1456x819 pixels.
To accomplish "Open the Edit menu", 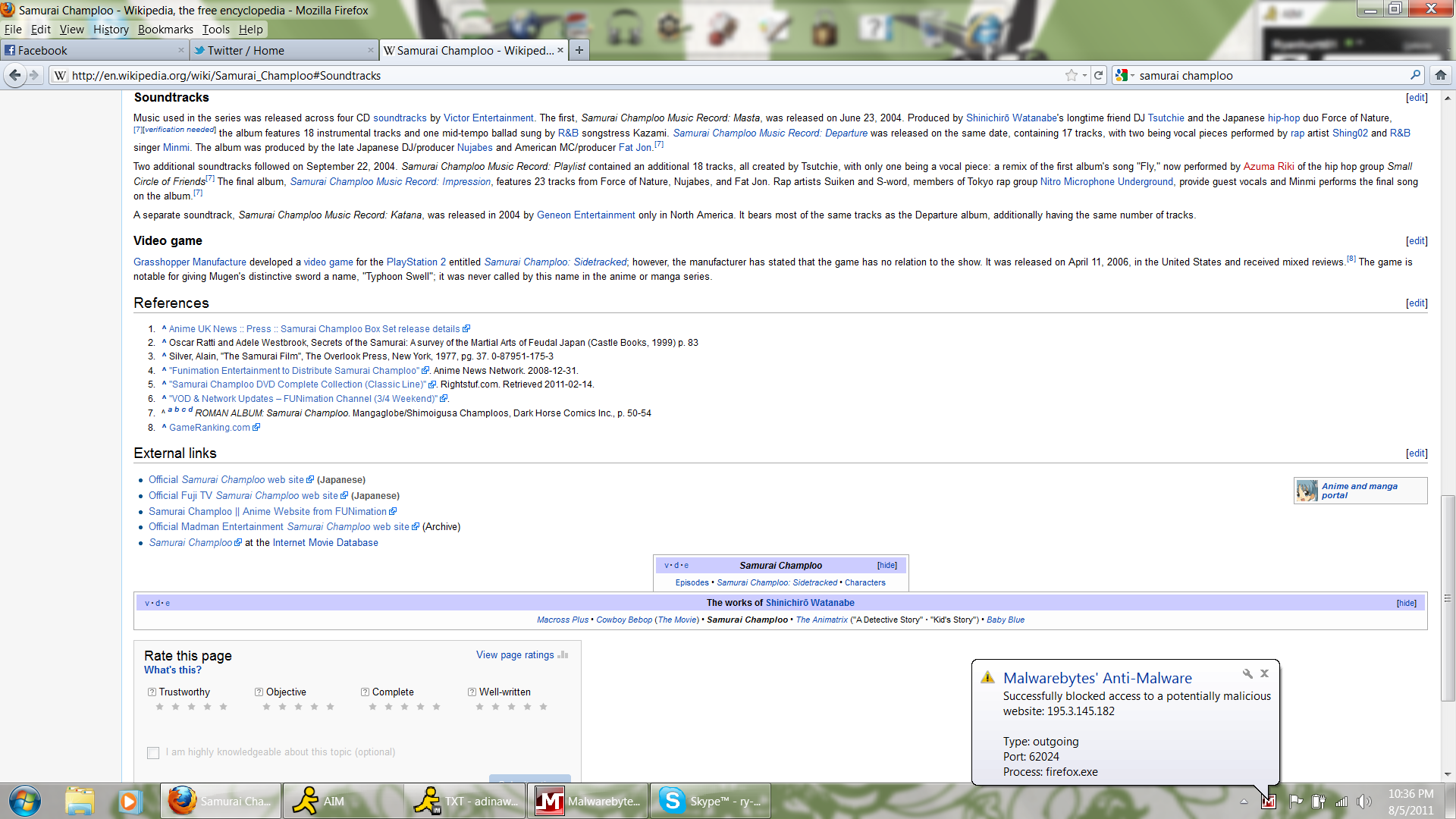I will click(x=40, y=29).
